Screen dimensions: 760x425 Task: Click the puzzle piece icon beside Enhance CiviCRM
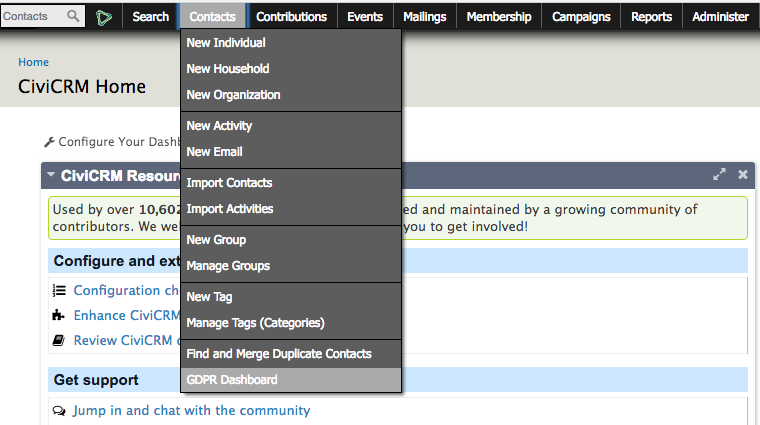(58, 315)
